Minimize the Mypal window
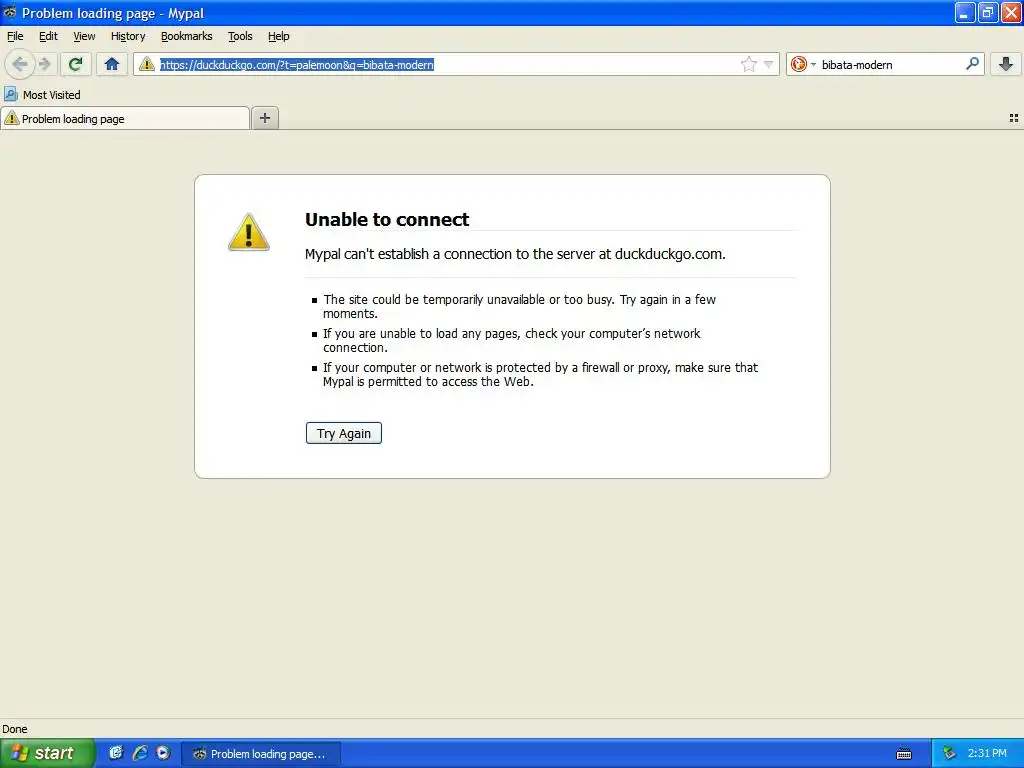The width and height of the screenshot is (1024, 768). [965, 12]
